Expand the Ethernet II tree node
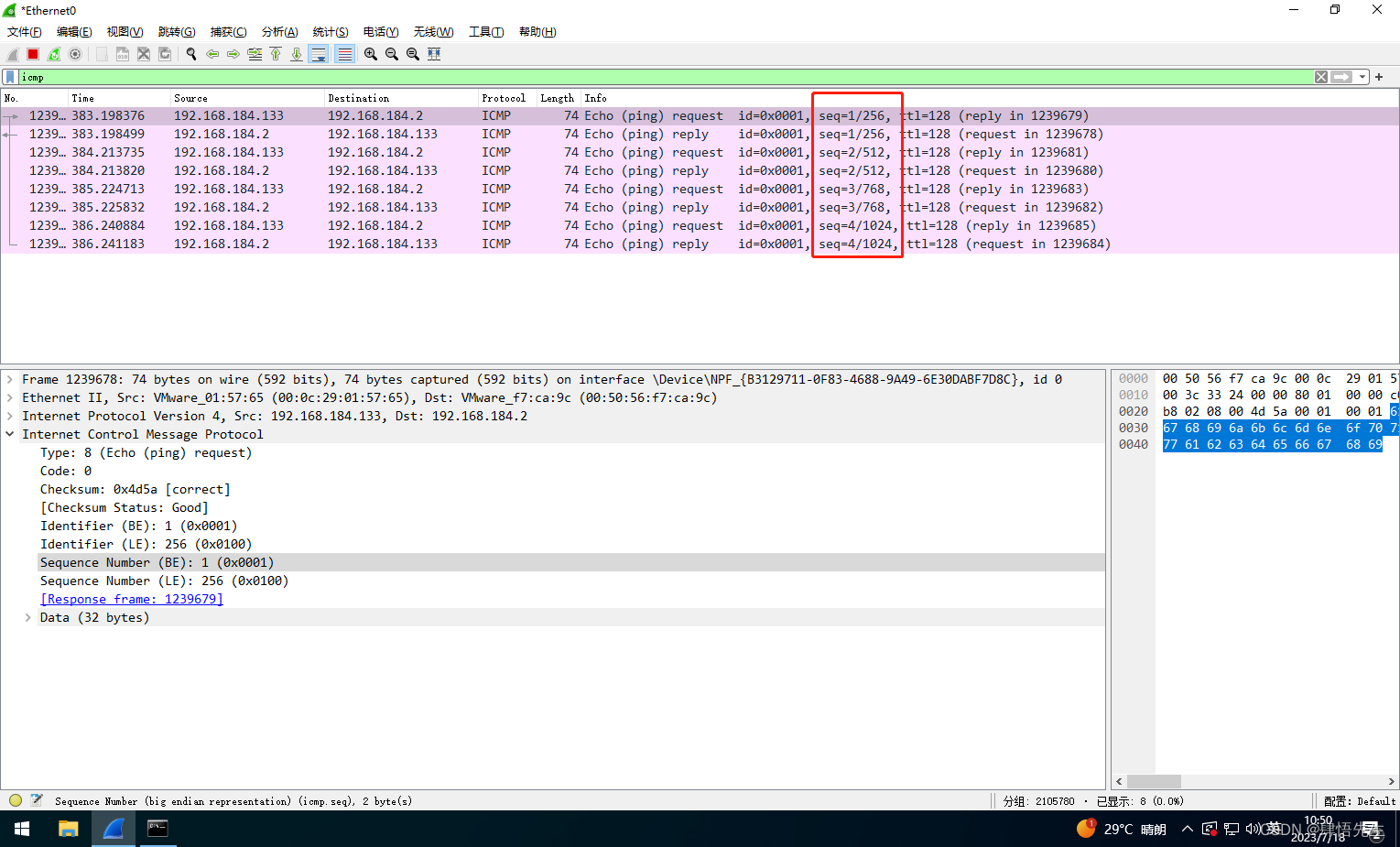The image size is (1400, 847). pyautogui.click(x=10, y=397)
